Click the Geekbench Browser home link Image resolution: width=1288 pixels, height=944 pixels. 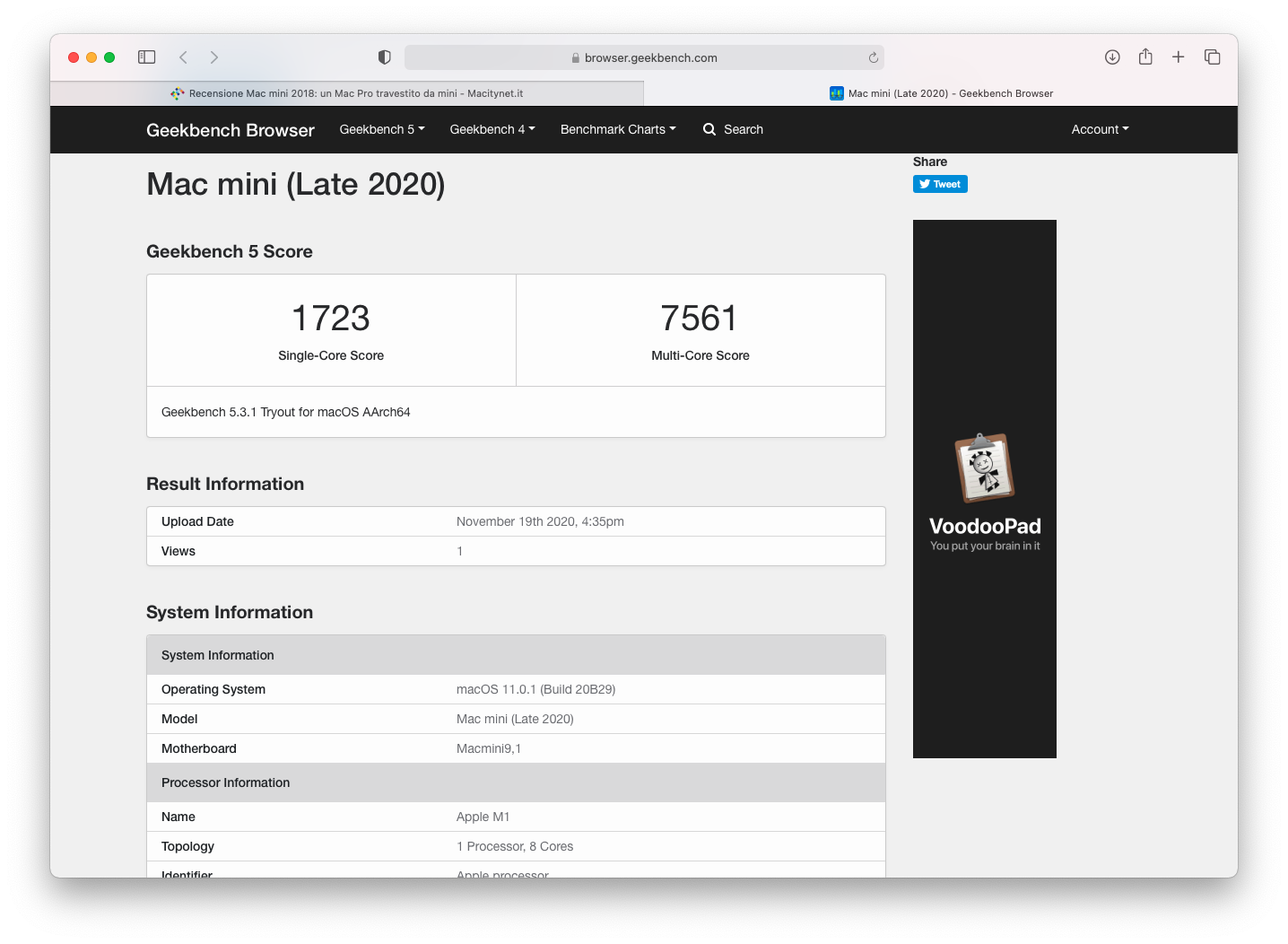point(231,130)
